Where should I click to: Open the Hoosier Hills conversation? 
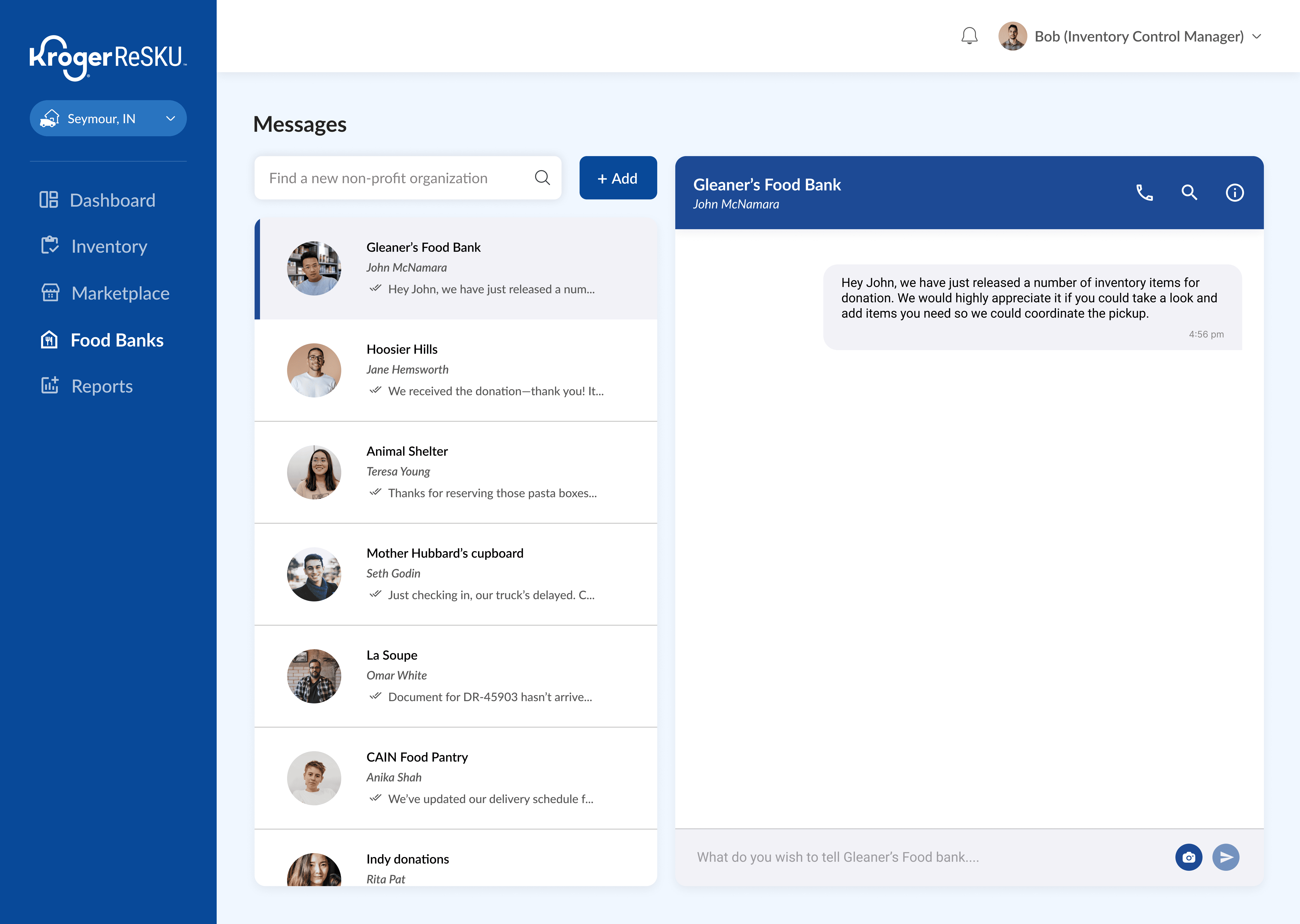coord(455,370)
